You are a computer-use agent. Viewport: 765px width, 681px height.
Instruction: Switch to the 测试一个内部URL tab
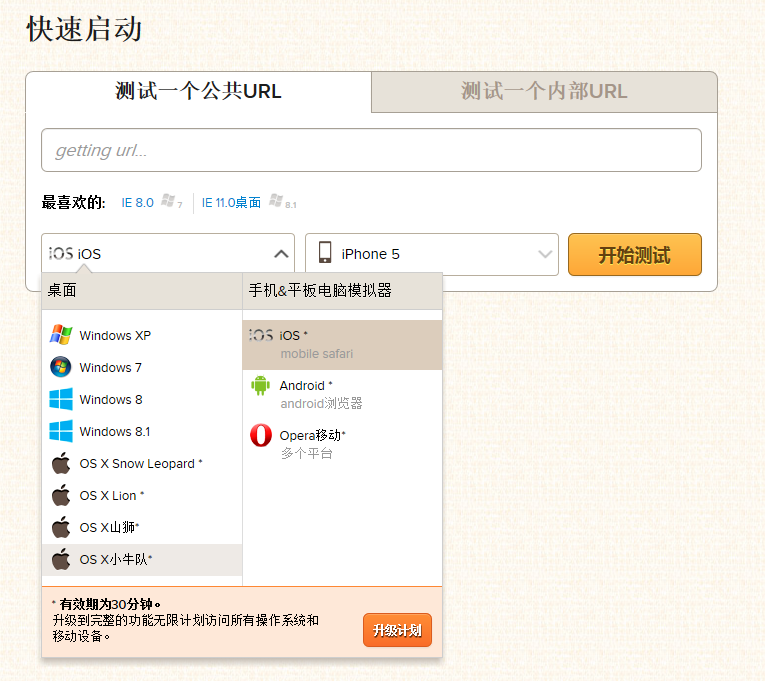click(544, 92)
